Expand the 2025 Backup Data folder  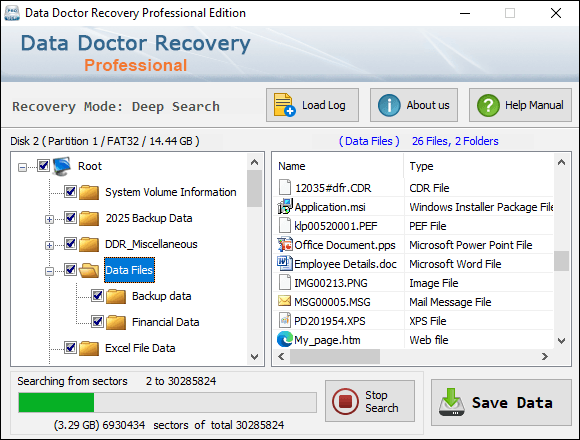tap(49, 219)
